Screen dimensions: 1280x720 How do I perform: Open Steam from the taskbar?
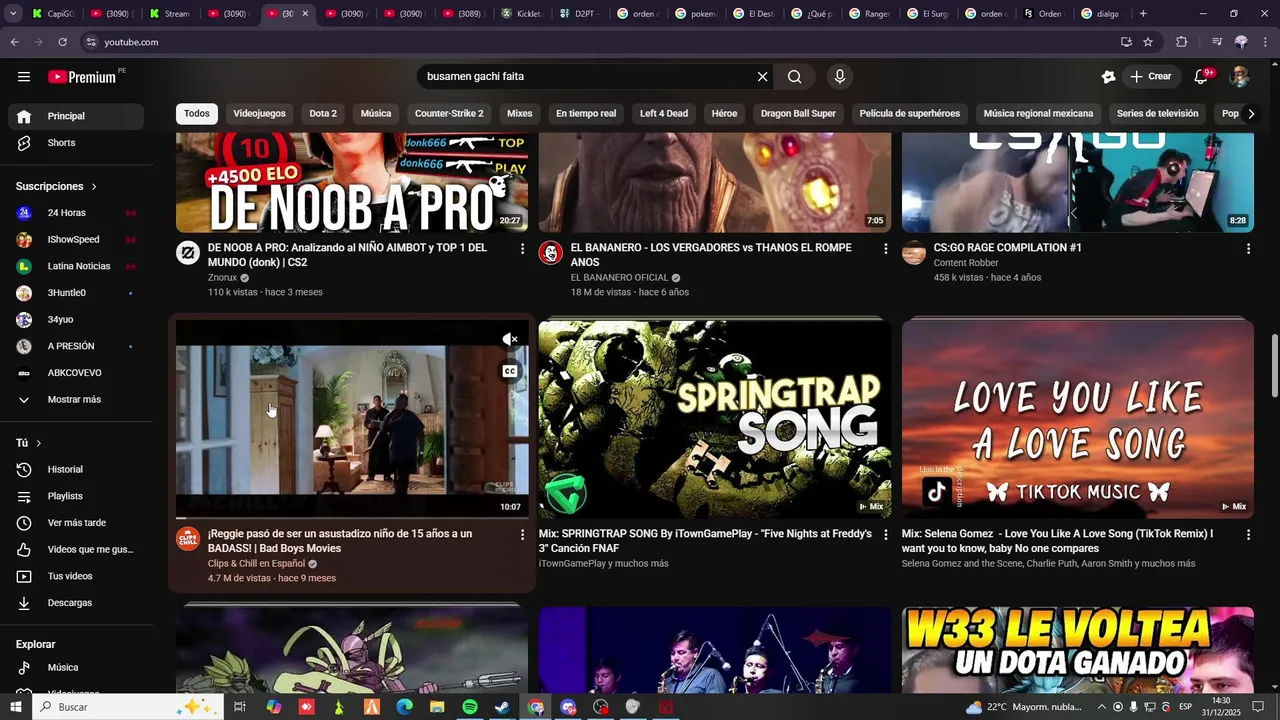[x=502, y=707]
